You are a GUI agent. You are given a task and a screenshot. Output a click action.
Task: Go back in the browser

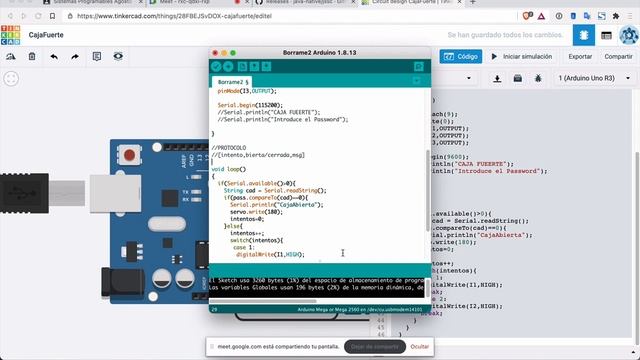pos(10,16)
